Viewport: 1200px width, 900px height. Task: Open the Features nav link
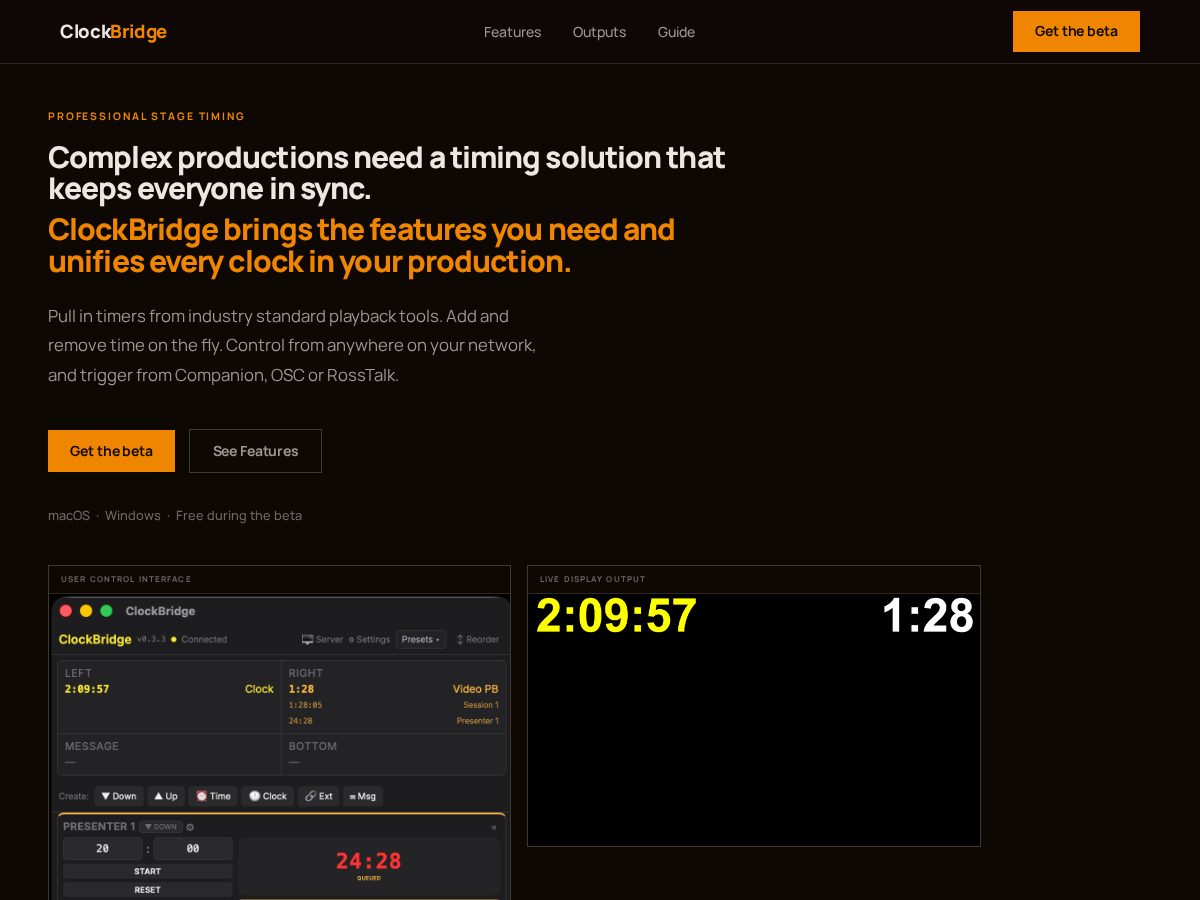512,32
